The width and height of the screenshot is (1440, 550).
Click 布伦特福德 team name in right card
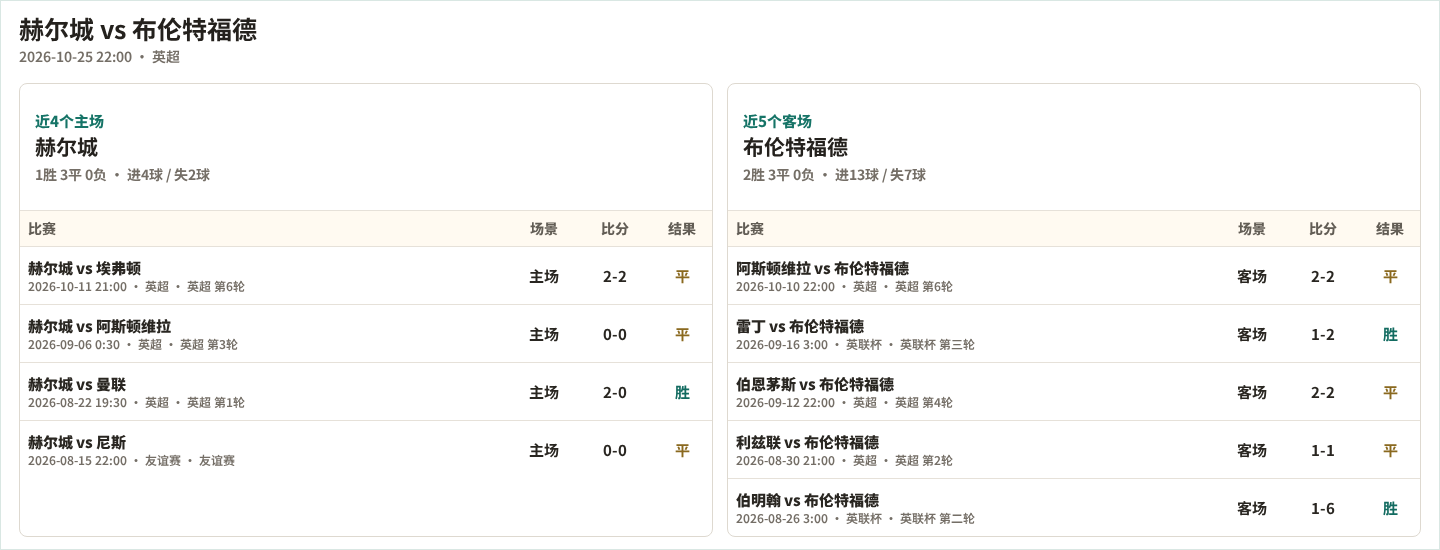pyautogui.click(x=795, y=147)
